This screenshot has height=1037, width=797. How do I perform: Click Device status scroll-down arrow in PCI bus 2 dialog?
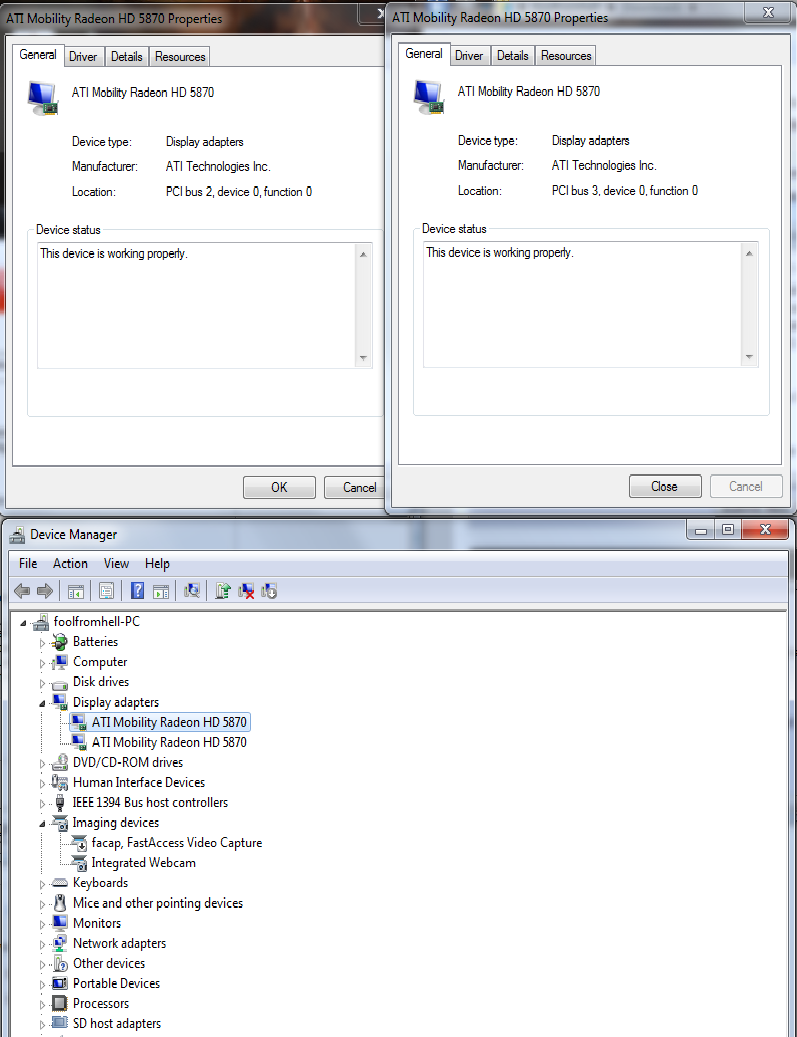(x=363, y=358)
